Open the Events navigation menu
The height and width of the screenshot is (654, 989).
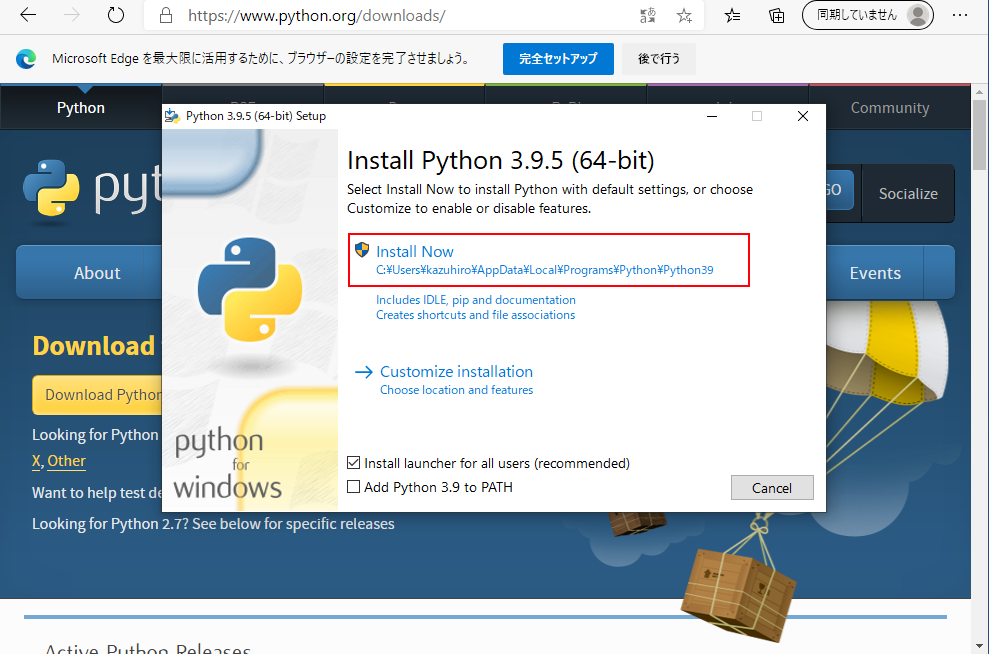click(x=874, y=273)
